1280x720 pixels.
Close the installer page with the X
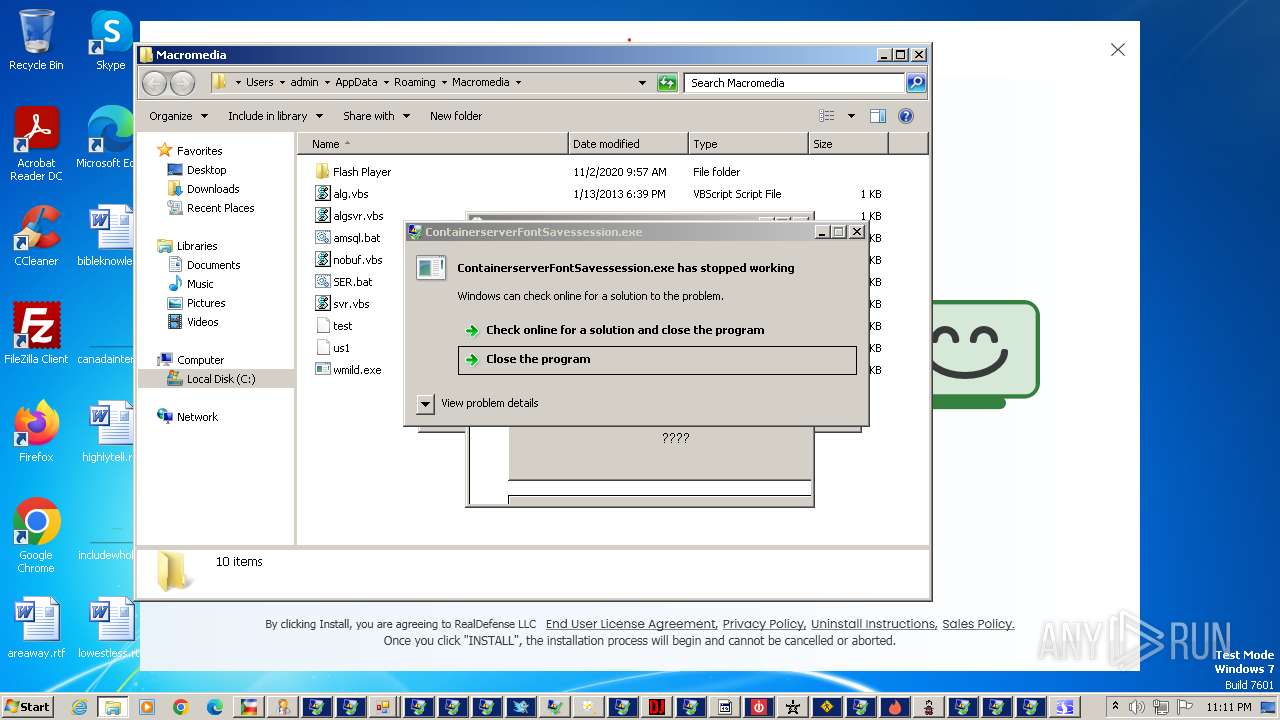pos(1118,50)
